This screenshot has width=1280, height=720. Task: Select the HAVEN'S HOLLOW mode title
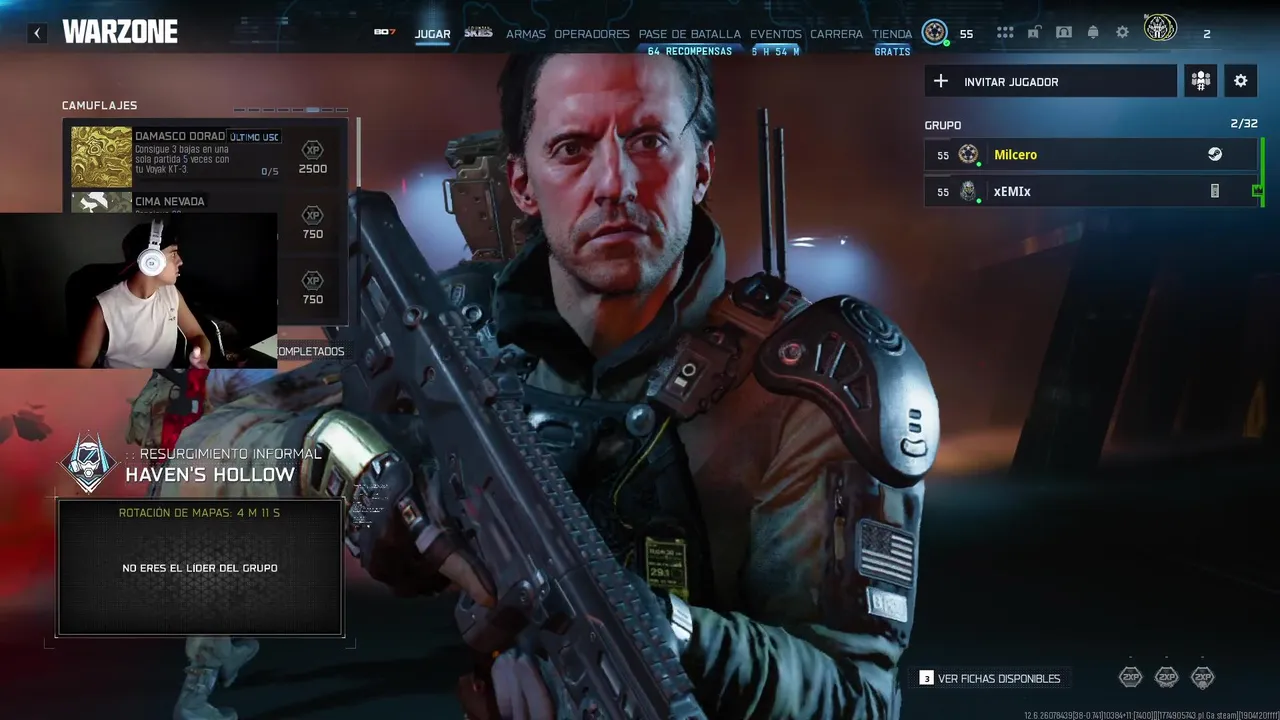[x=210, y=475]
